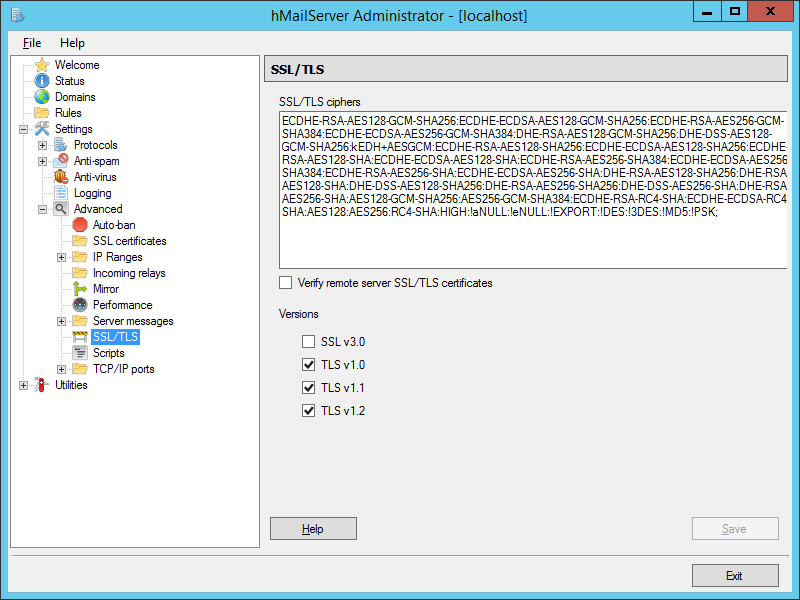The height and width of the screenshot is (600, 800).
Task: Uncheck the TLS v1.1 checkbox
Action: pyautogui.click(x=309, y=388)
